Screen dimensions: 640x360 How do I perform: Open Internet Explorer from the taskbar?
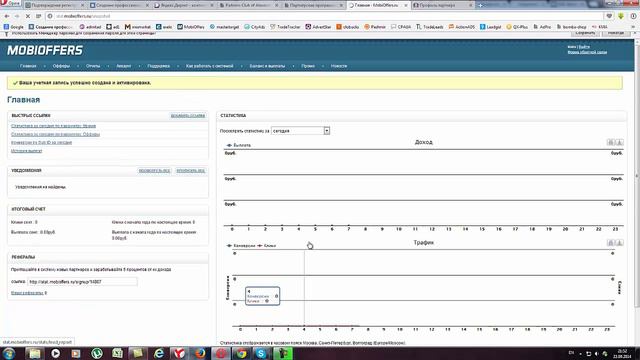158,353
